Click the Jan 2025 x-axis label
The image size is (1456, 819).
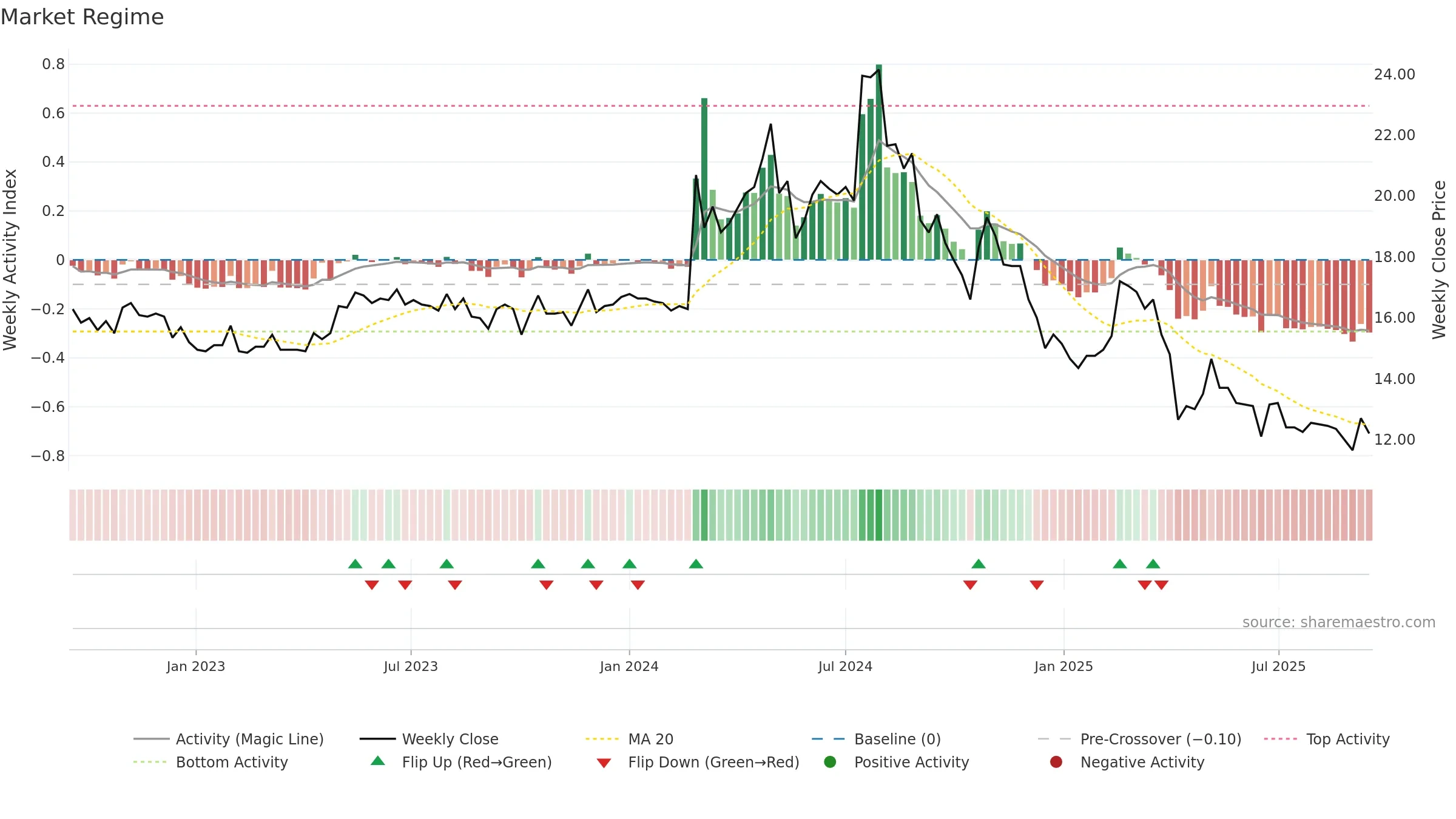(x=1063, y=666)
